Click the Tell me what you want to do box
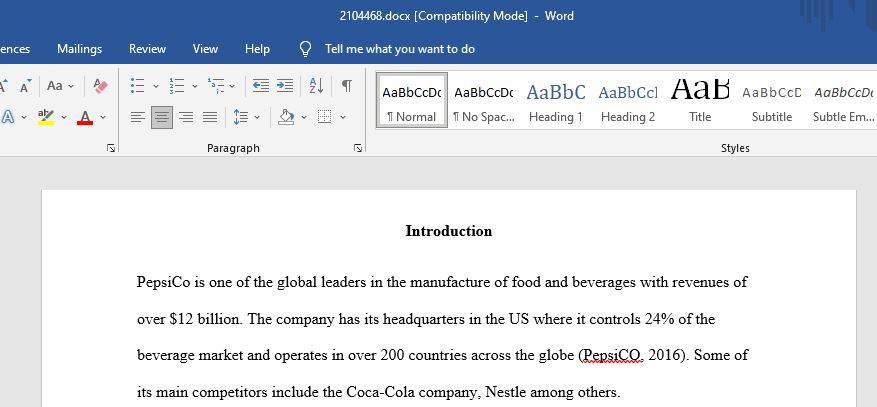This screenshot has width=877, height=407. [400, 49]
